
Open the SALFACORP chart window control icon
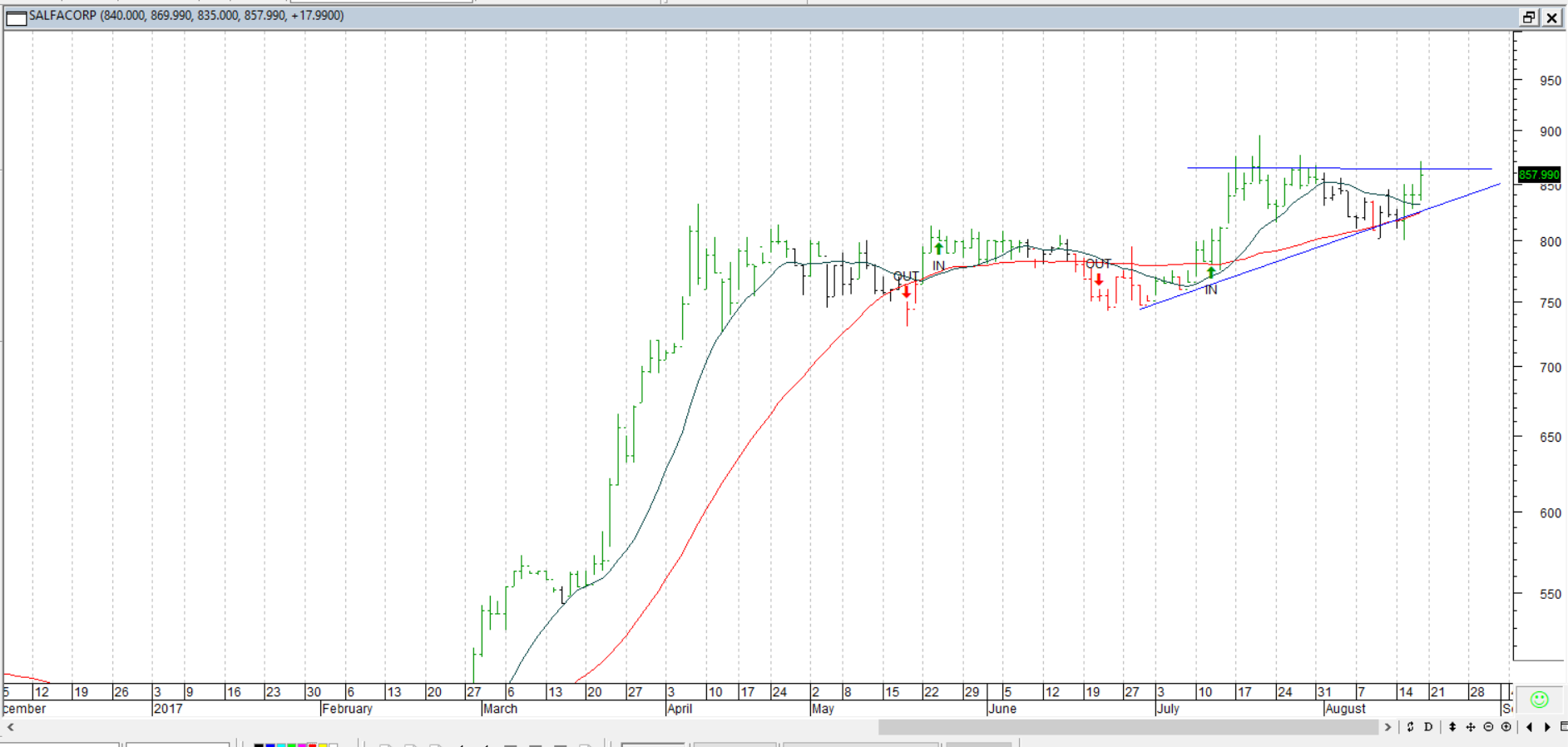pos(16,17)
